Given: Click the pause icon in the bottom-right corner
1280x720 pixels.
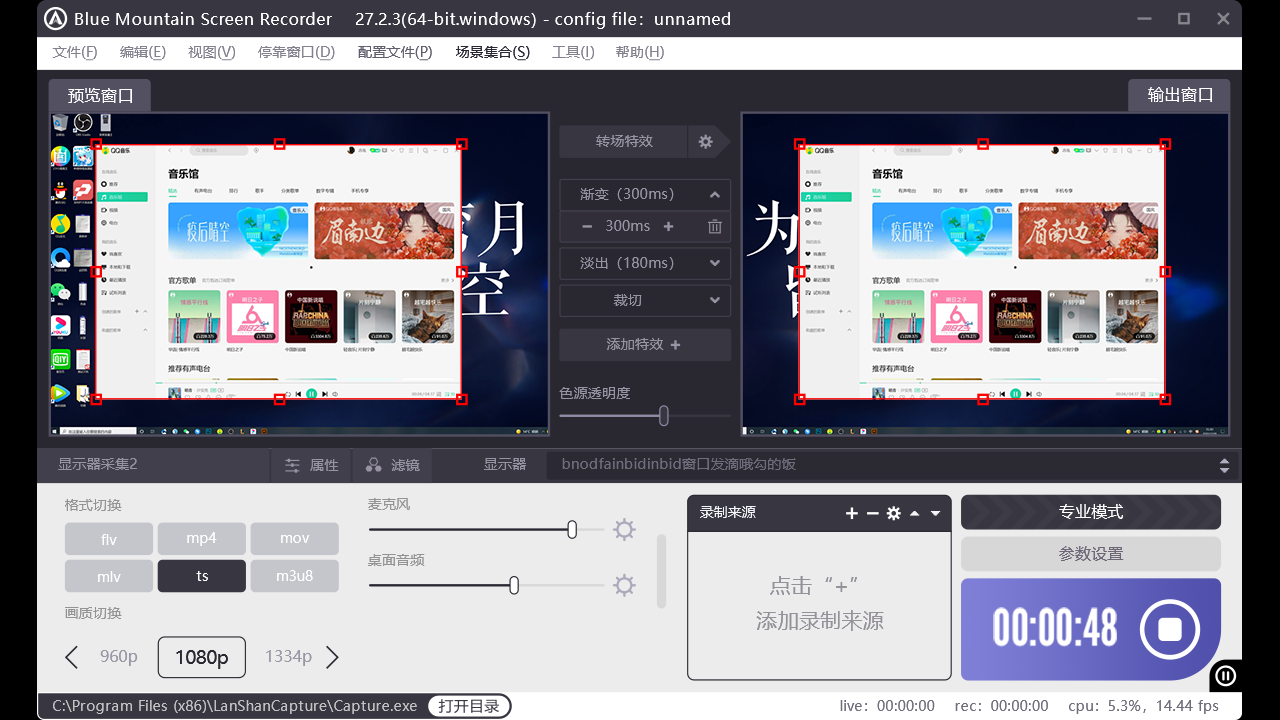Looking at the screenshot, I should [x=1226, y=676].
